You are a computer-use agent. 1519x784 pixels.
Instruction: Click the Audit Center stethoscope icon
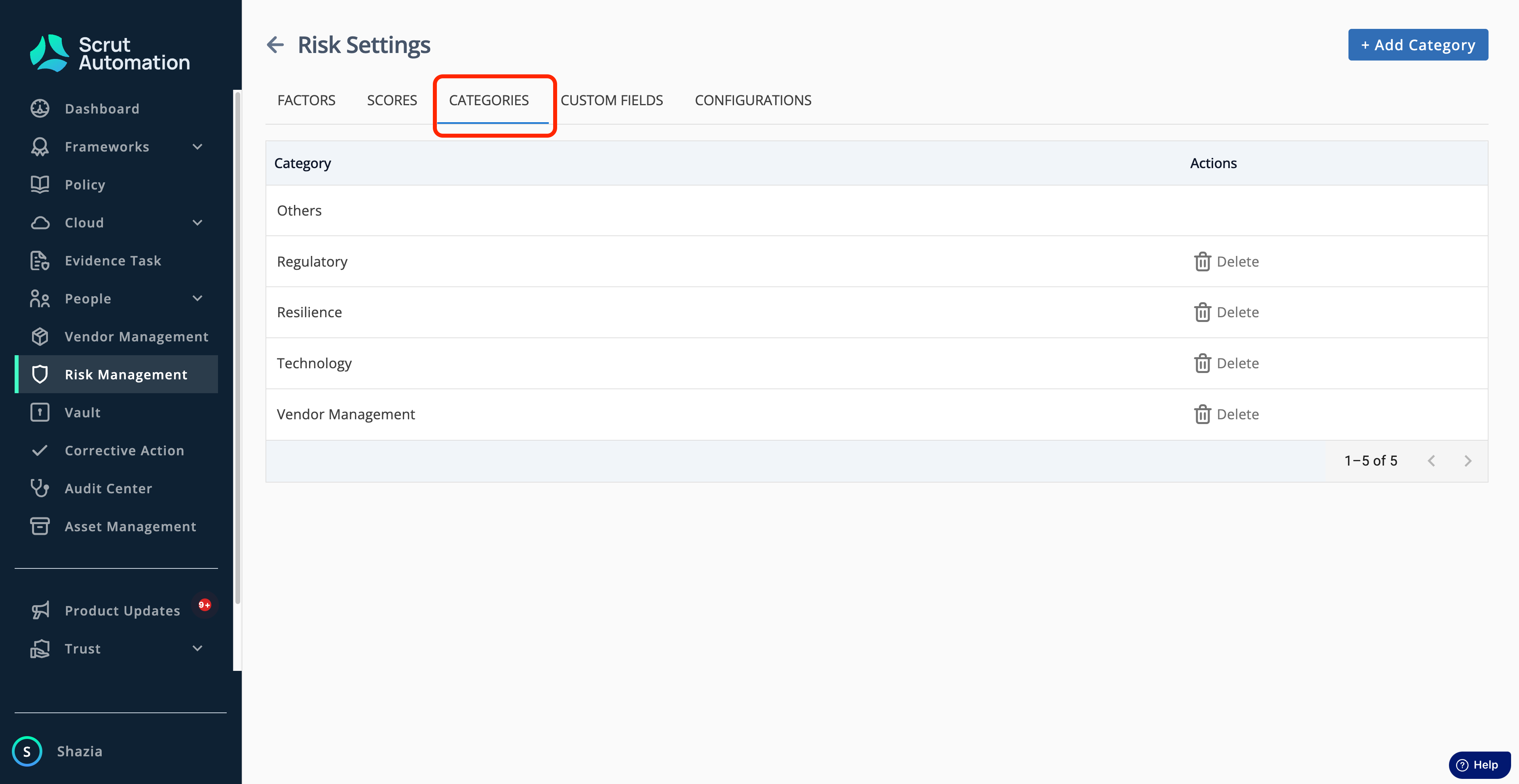[x=40, y=488]
